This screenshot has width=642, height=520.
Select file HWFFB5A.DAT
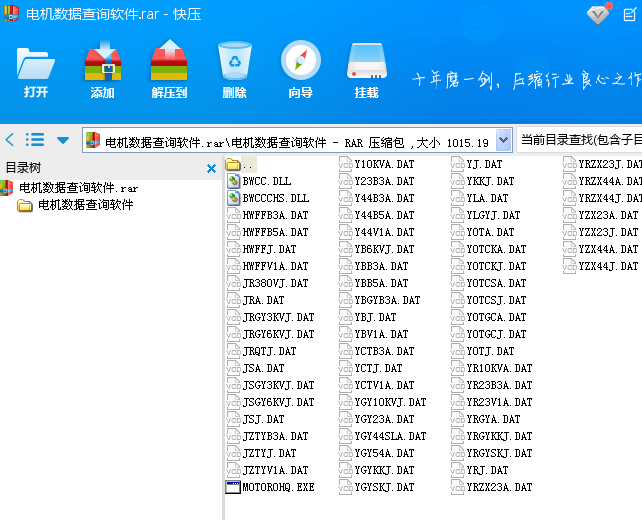click(267, 232)
